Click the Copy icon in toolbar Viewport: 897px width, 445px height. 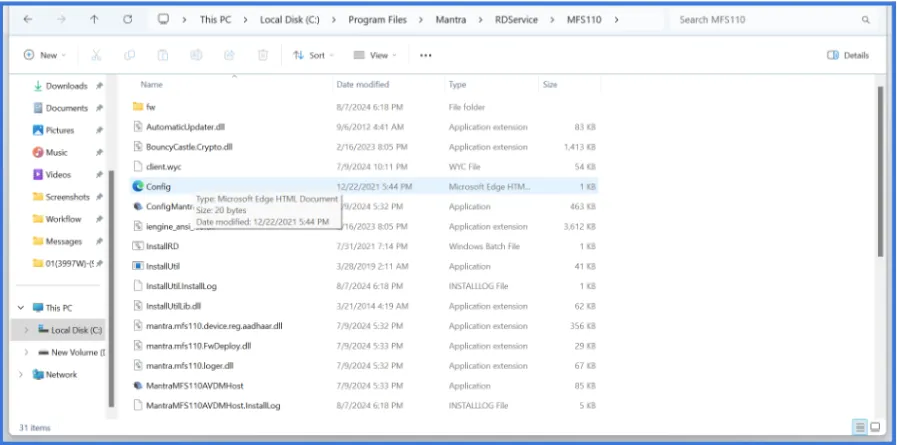pos(129,55)
